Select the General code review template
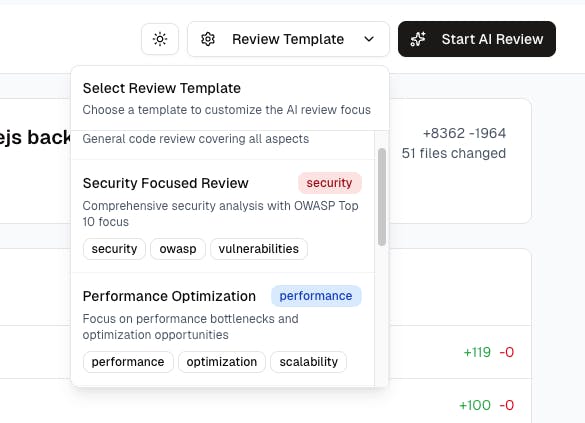Screen dimensions: 585x423 [x=223, y=145]
